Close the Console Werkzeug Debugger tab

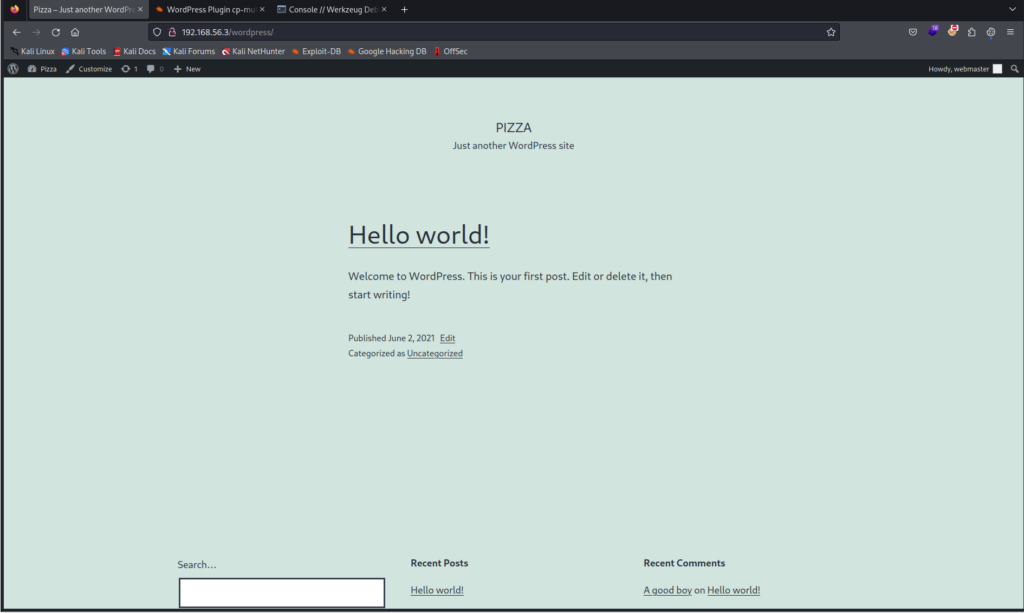click(x=384, y=9)
